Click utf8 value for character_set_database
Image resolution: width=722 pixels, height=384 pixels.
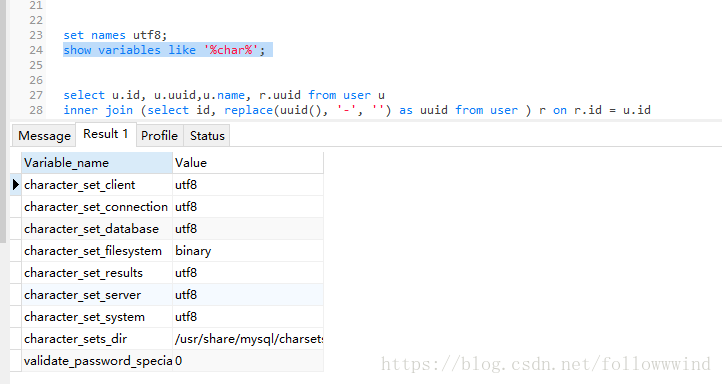pos(248,229)
